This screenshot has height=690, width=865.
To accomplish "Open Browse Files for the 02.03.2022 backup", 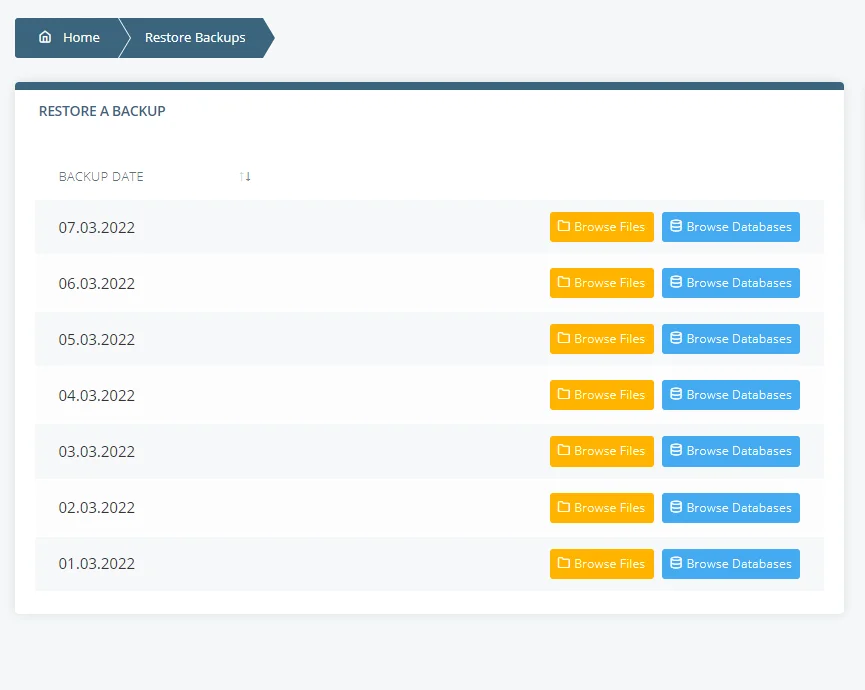I will (x=601, y=507).
